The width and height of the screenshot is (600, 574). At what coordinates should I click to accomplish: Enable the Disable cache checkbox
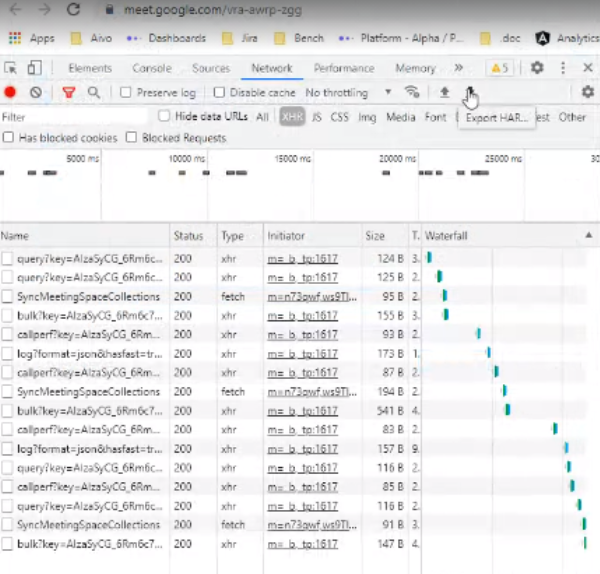click(219, 92)
